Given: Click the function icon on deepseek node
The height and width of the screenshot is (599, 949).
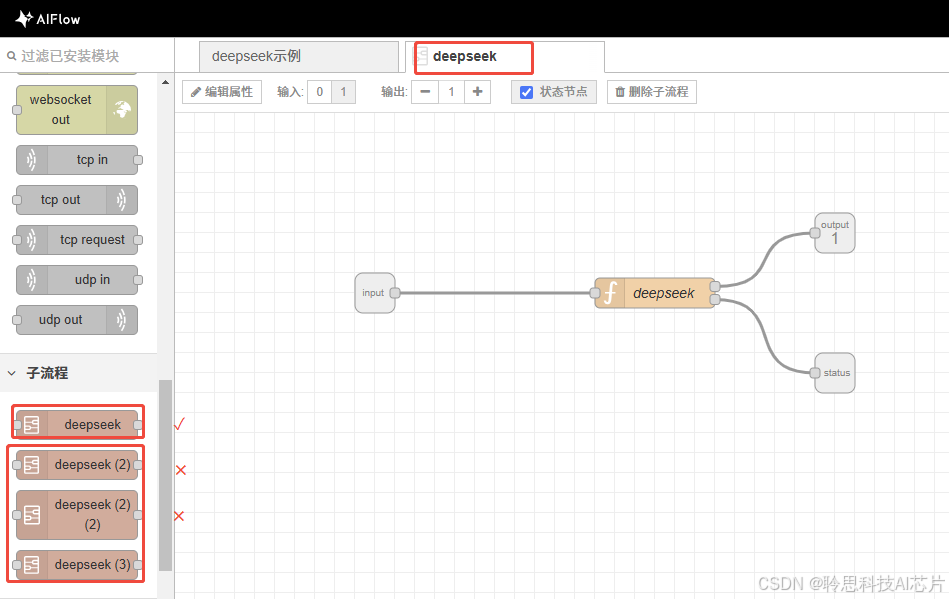Looking at the screenshot, I should [610, 293].
